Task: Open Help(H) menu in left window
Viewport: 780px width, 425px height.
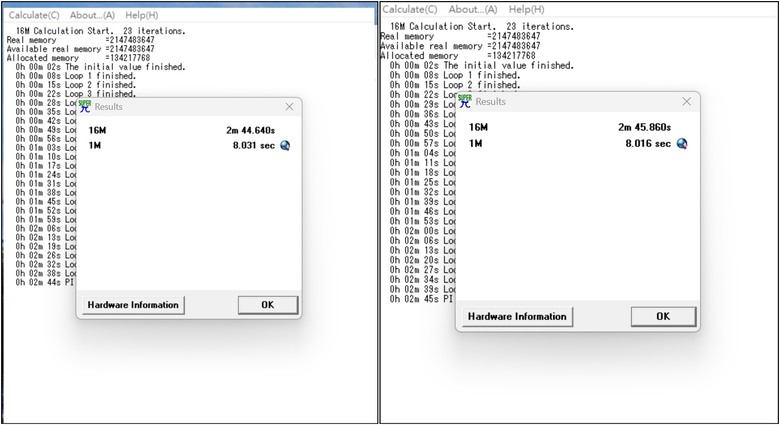Action: 142,15
